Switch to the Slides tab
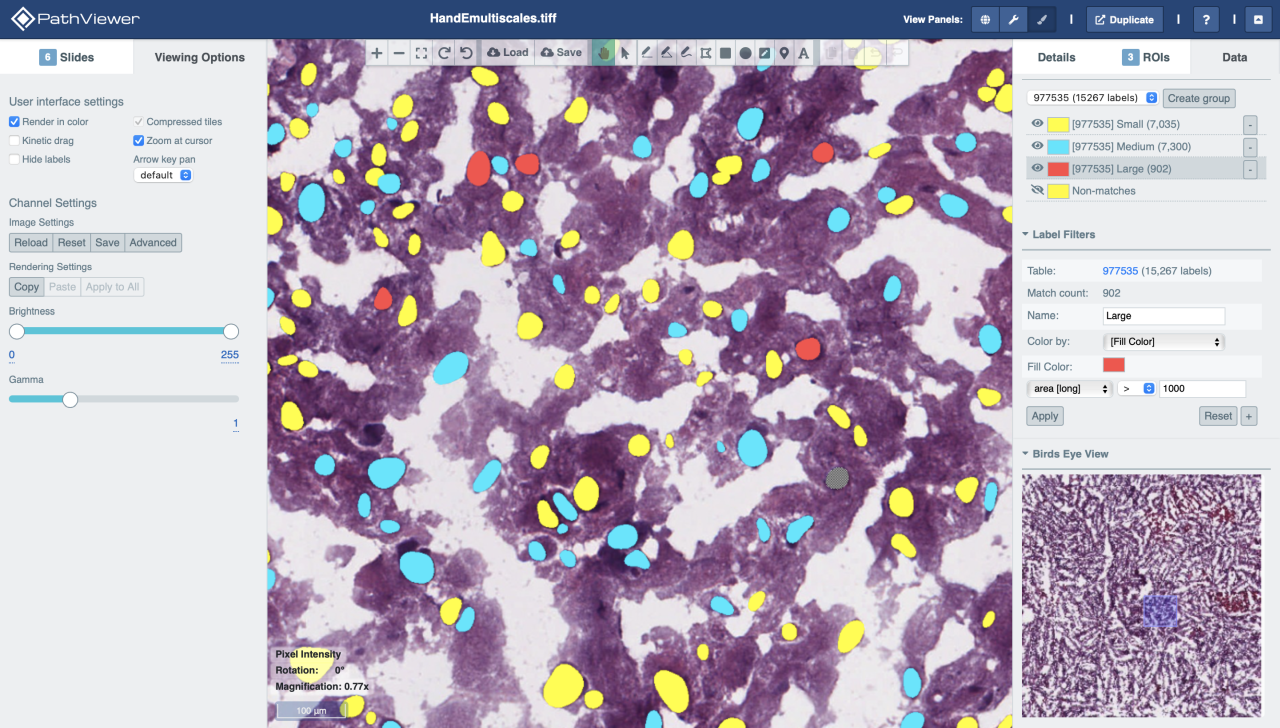 [66, 57]
